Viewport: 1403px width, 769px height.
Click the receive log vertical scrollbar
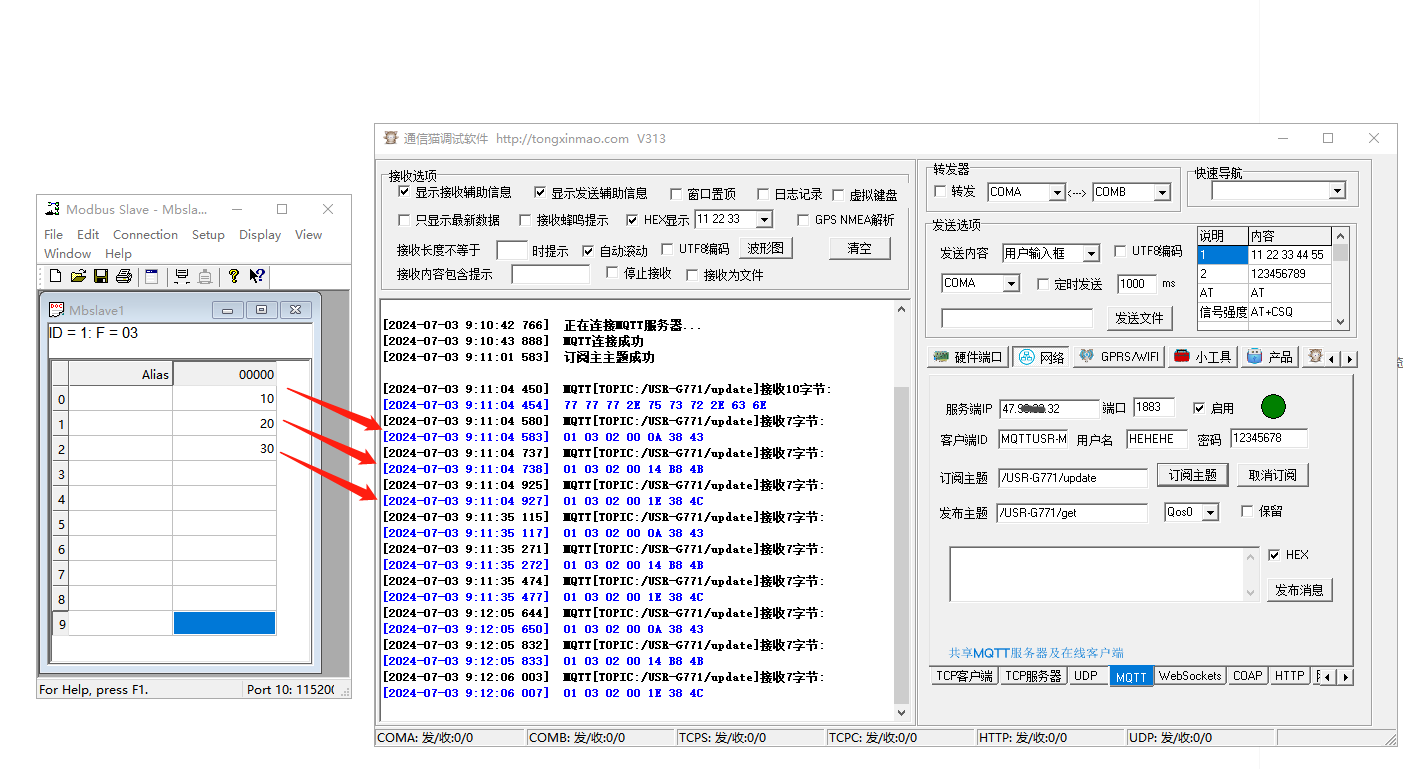(901, 510)
